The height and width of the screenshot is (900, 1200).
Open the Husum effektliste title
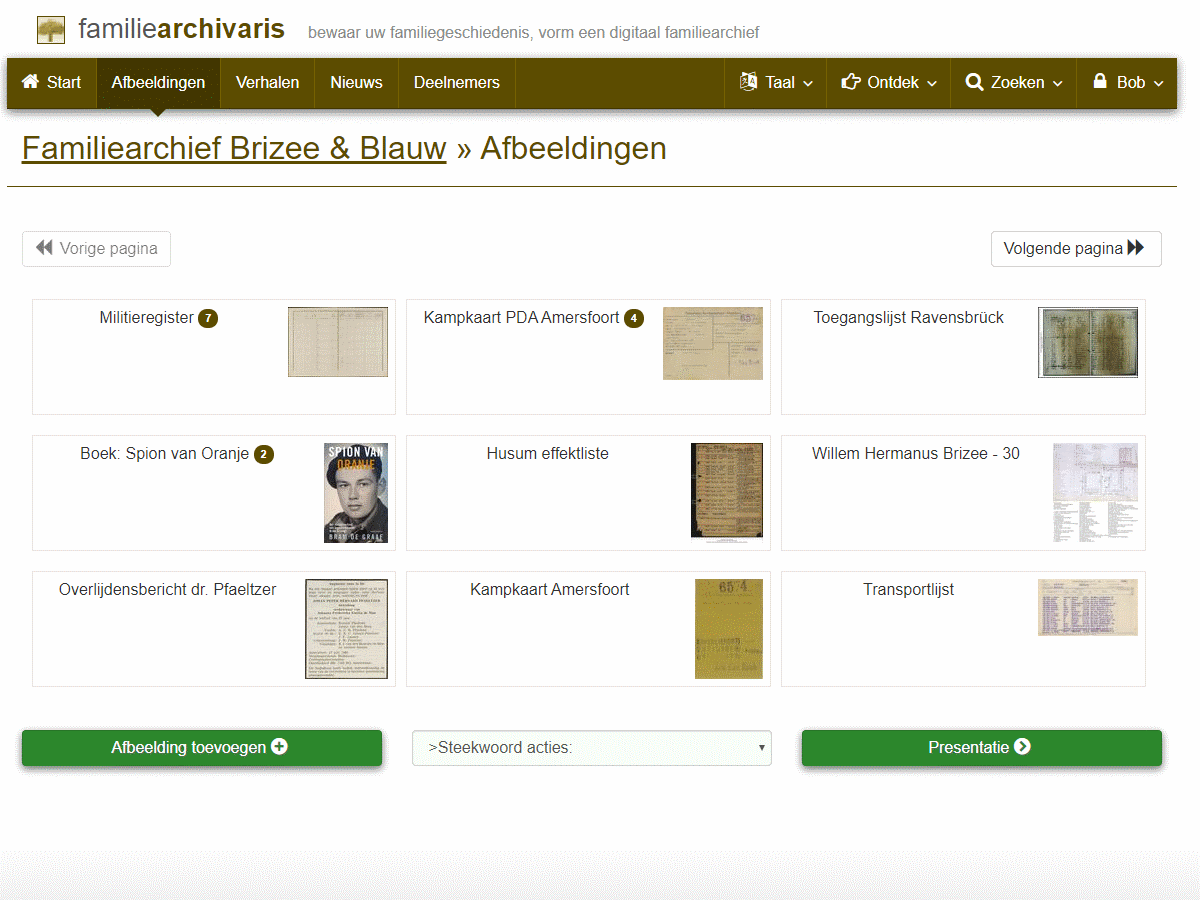point(547,453)
